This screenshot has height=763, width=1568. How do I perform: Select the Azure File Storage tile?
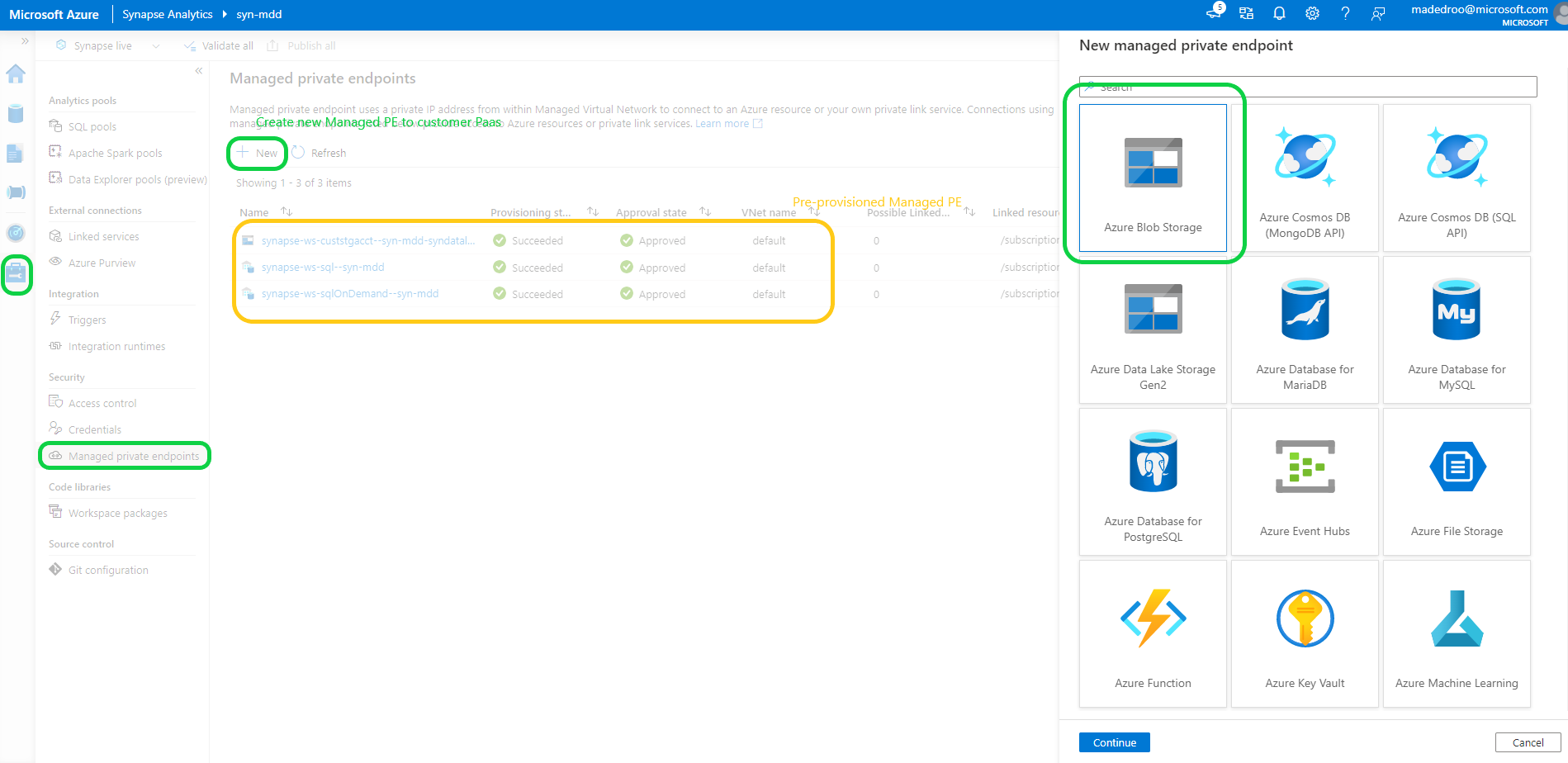(x=1457, y=481)
